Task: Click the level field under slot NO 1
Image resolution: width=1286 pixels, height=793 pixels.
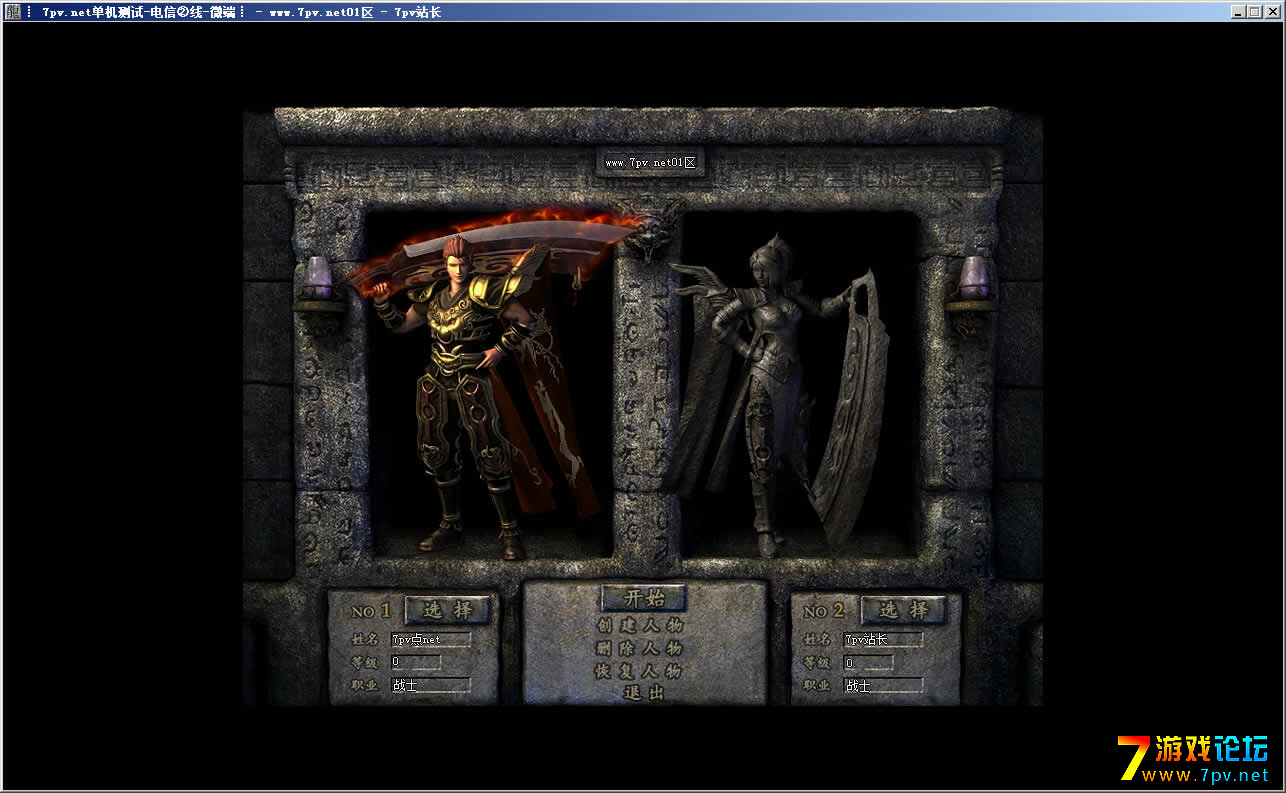Action: click(415, 662)
